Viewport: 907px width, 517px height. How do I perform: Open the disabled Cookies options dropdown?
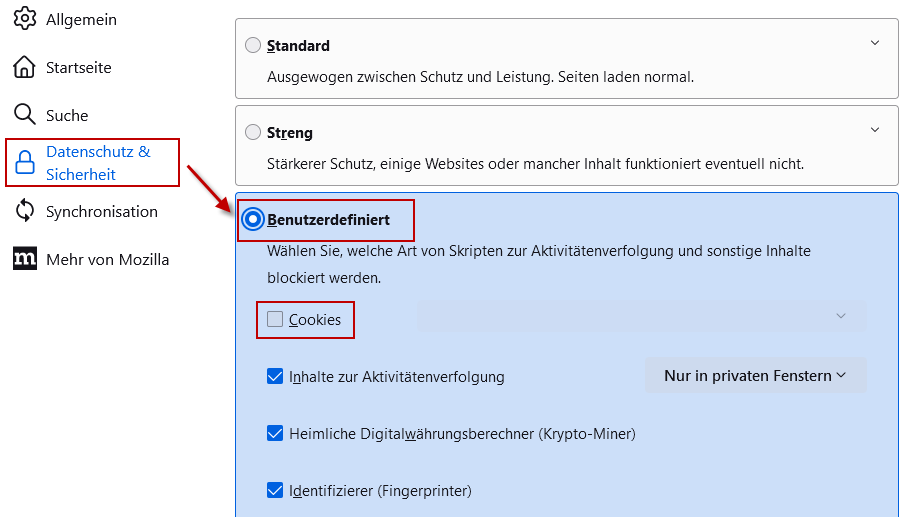coord(642,316)
